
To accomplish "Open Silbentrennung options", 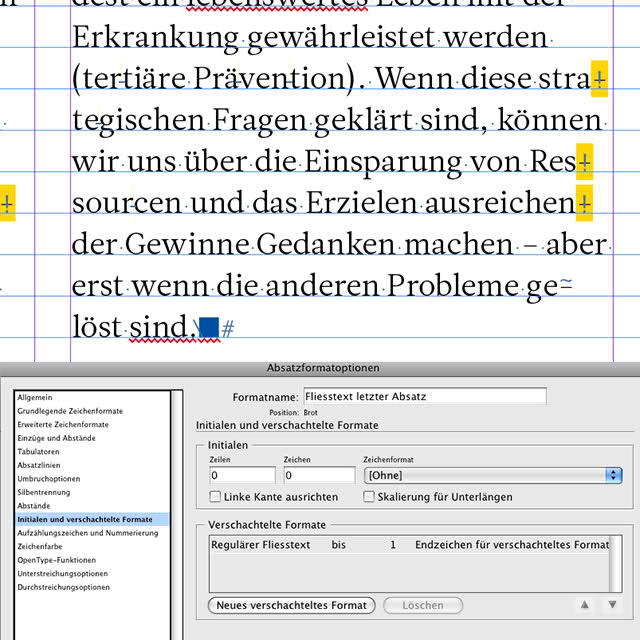I will coord(44,492).
